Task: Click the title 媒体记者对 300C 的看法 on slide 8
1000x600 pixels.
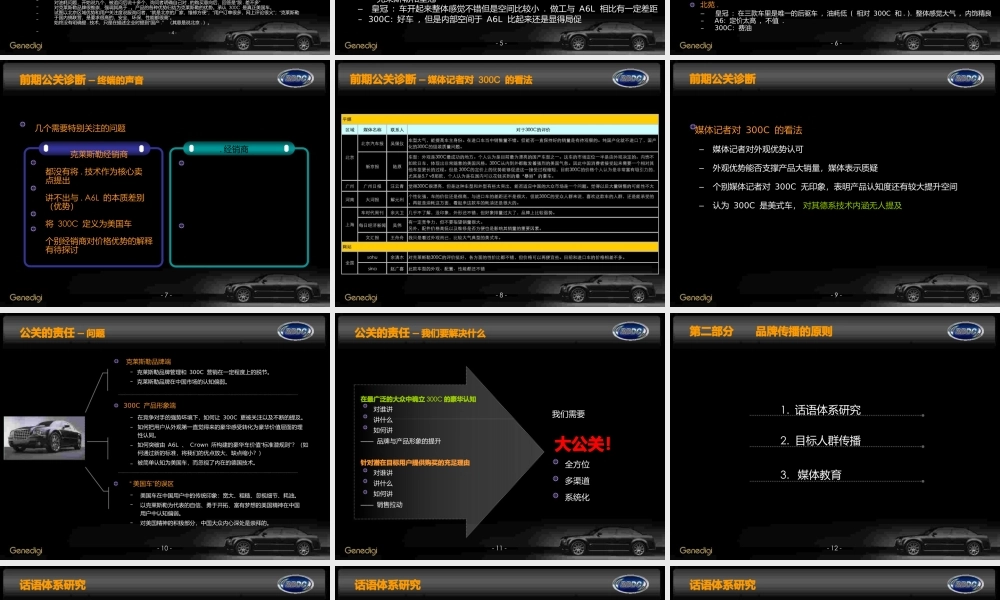Action: click(x=480, y=80)
